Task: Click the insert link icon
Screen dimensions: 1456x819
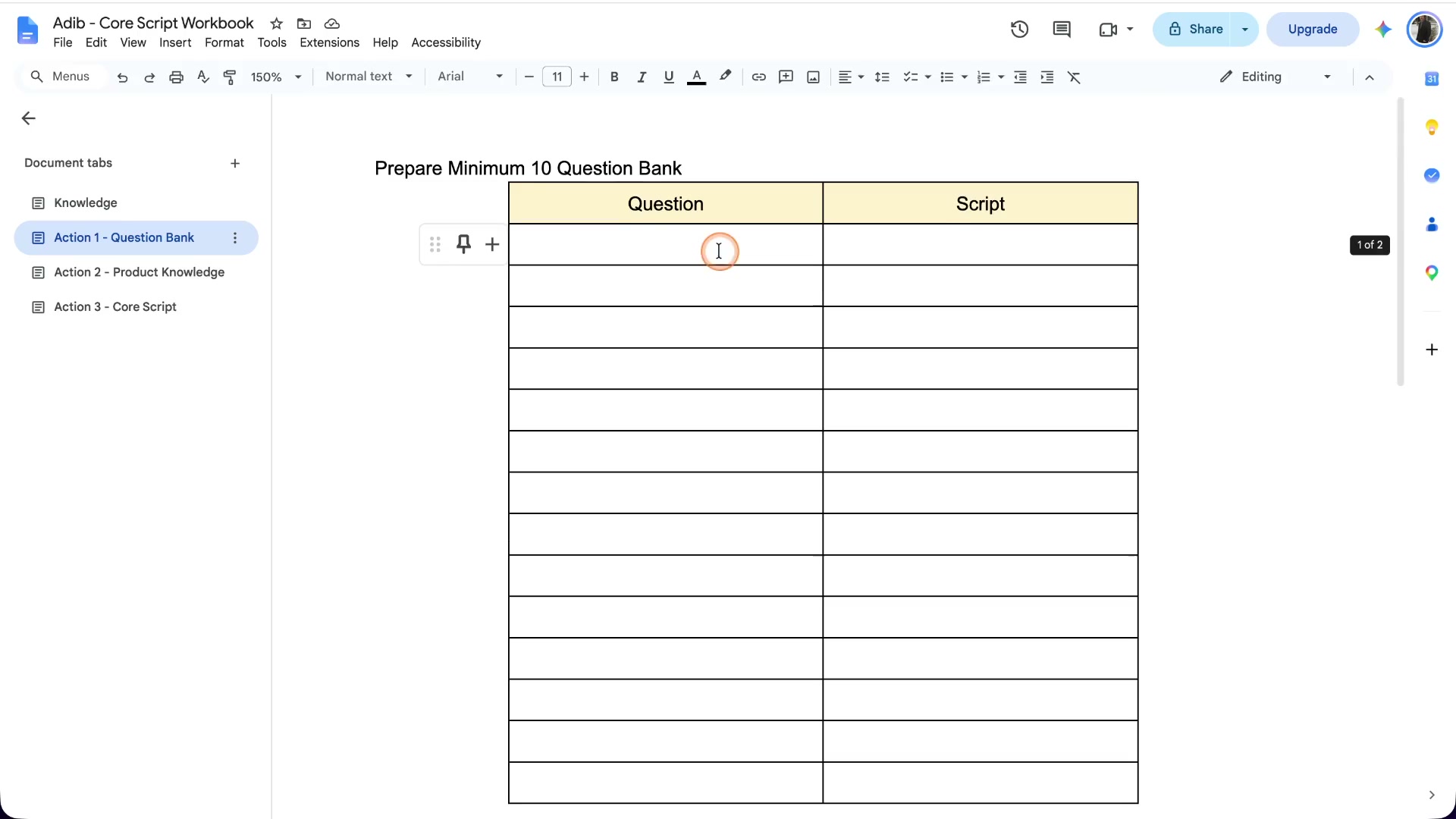Action: [x=758, y=77]
